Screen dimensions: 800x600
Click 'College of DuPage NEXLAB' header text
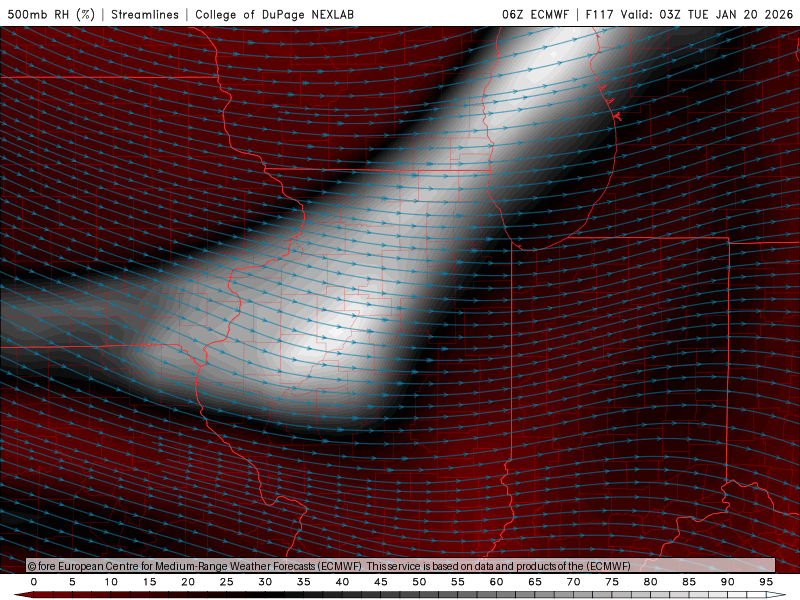coord(274,14)
